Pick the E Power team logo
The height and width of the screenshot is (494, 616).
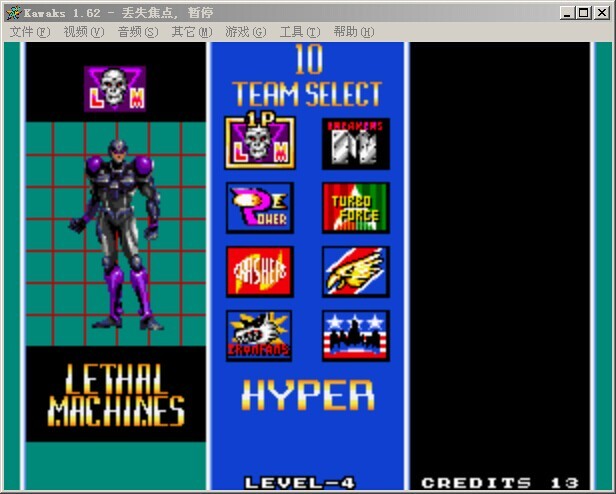(260, 208)
